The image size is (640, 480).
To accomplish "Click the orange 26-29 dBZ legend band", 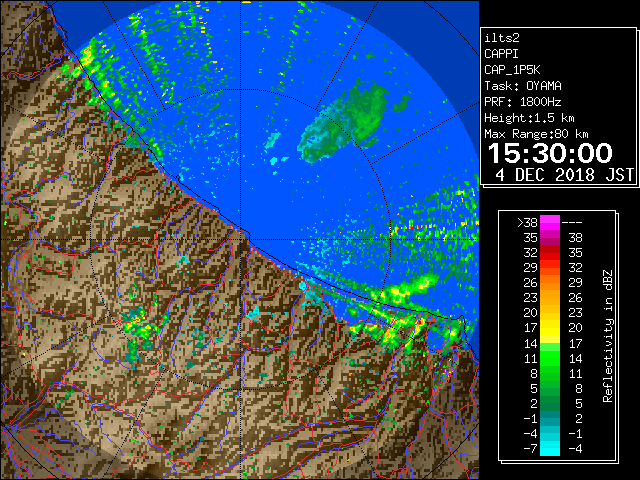I will 550,283.
